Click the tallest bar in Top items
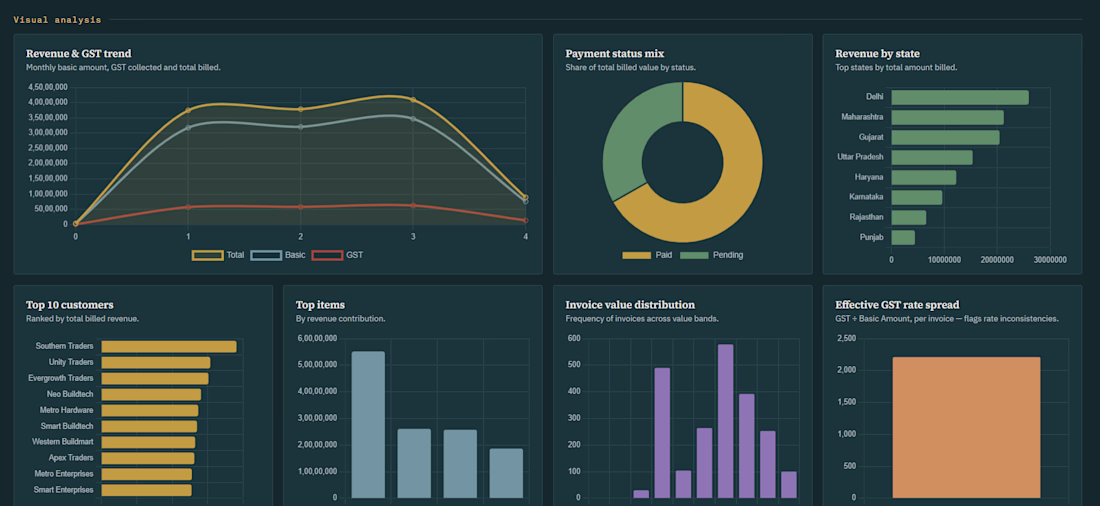The width and height of the screenshot is (1100, 506). [x=368, y=425]
